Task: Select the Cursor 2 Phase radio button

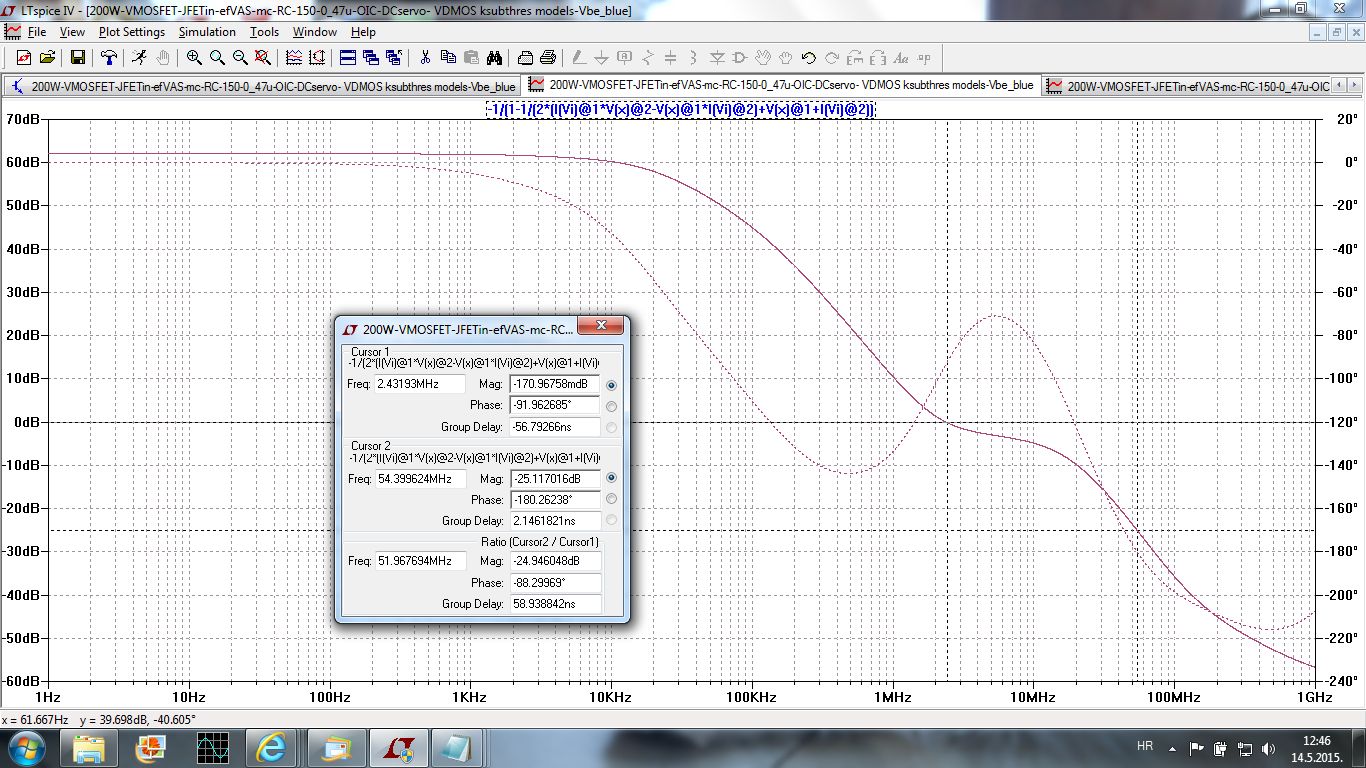Action: [x=611, y=499]
